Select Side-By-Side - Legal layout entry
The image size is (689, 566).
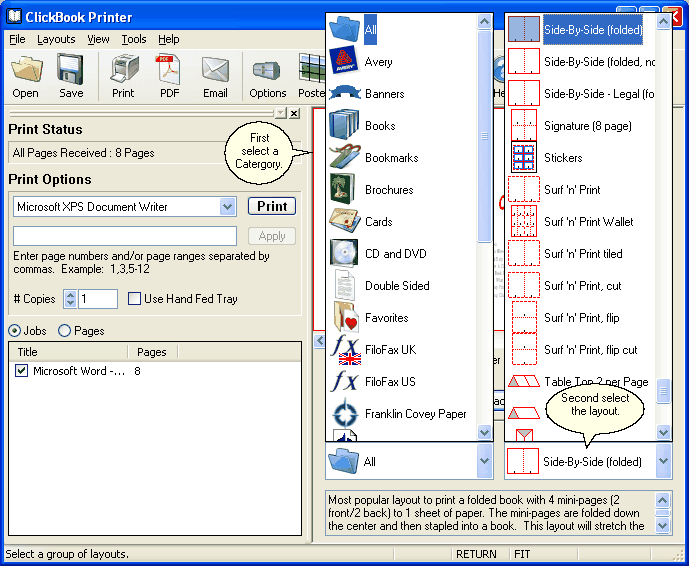point(581,93)
